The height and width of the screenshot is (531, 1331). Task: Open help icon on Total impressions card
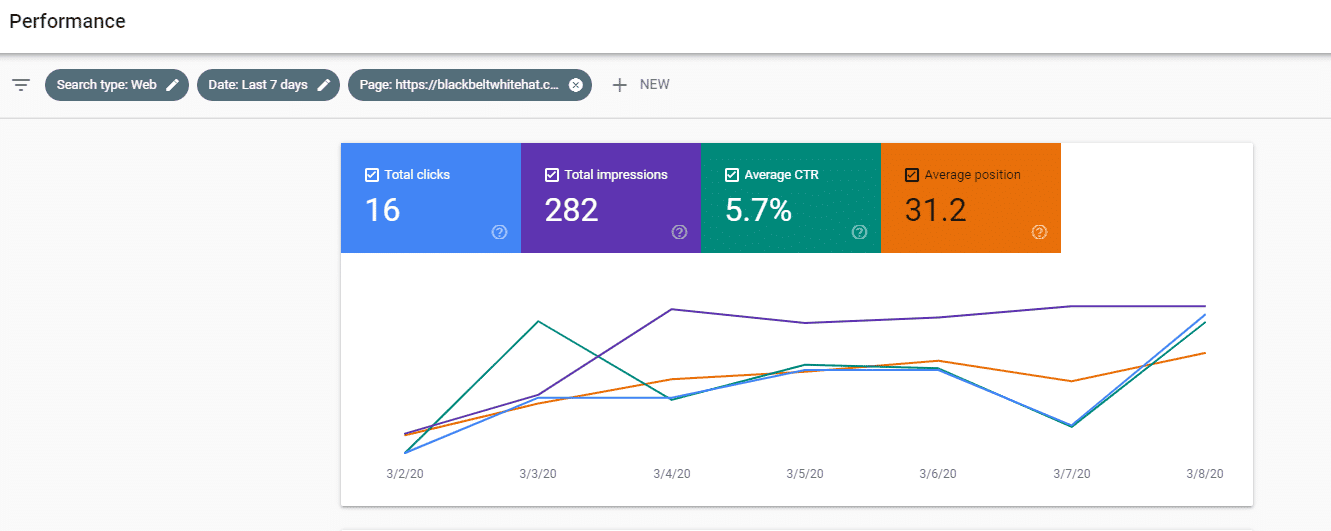680,232
